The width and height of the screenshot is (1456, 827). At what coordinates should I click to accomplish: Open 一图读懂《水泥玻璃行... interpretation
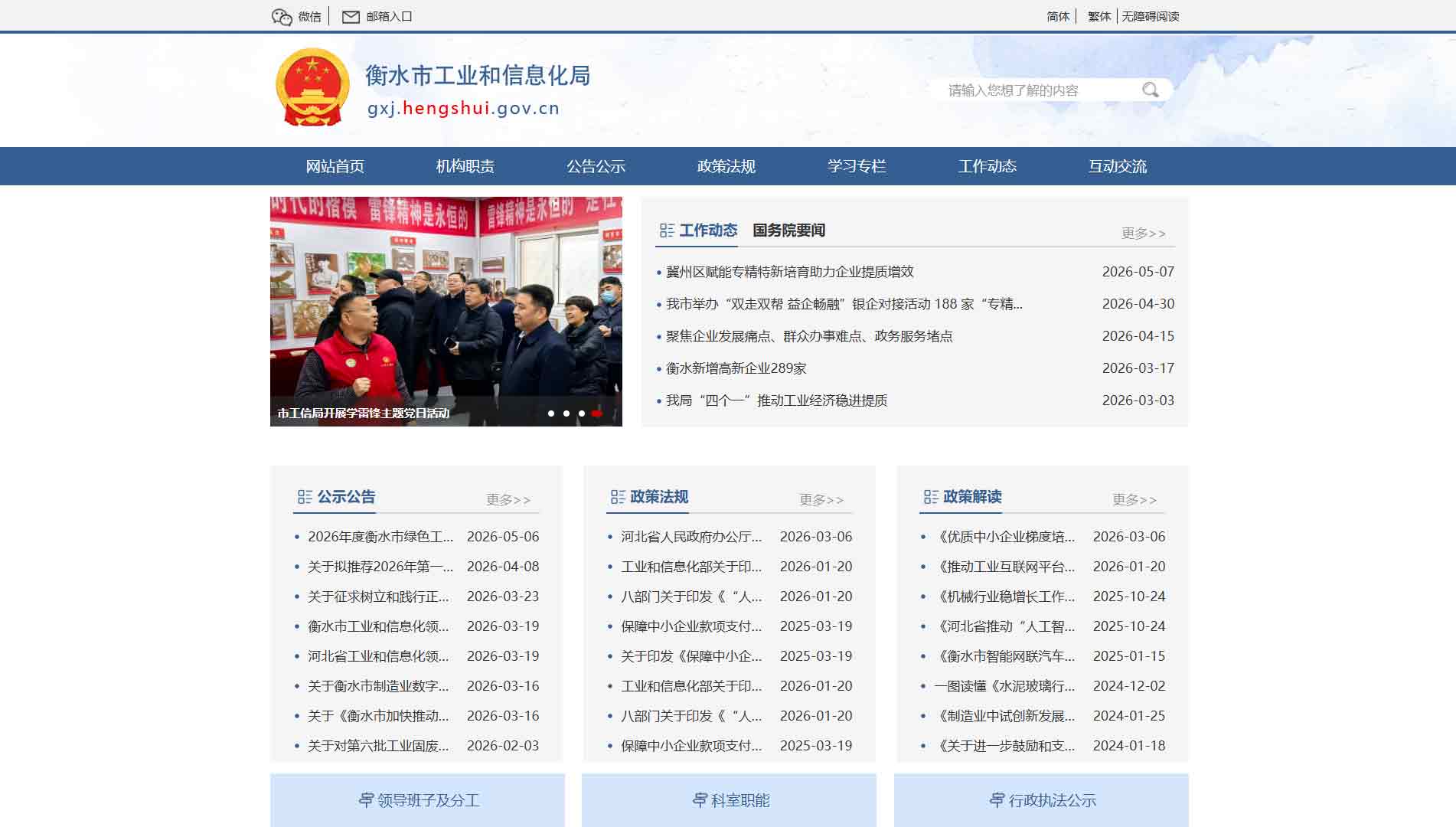[1005, 686]
